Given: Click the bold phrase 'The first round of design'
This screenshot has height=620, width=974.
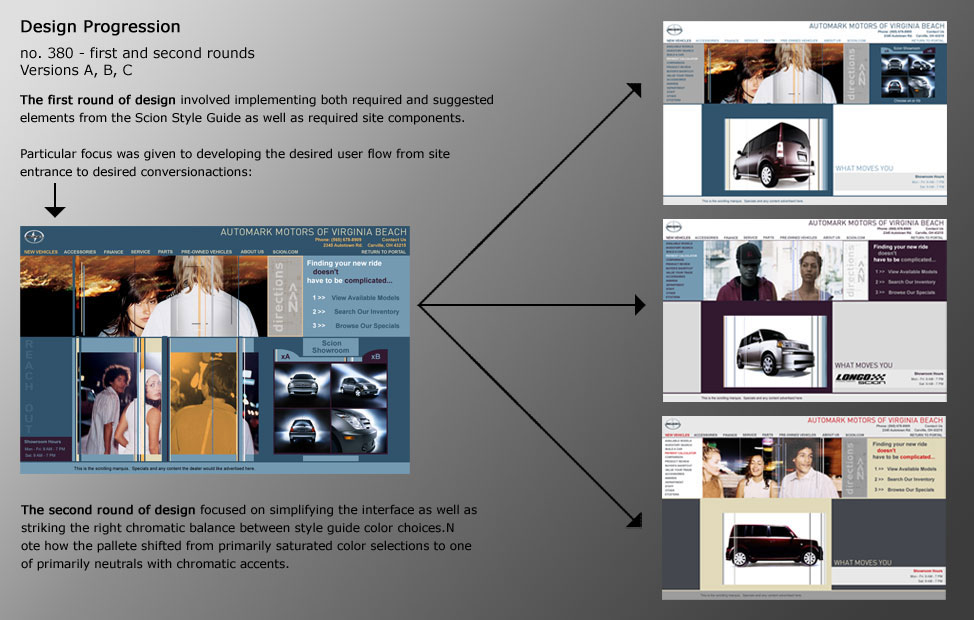Looking at the screenshot, I should [x=98, y=99].
